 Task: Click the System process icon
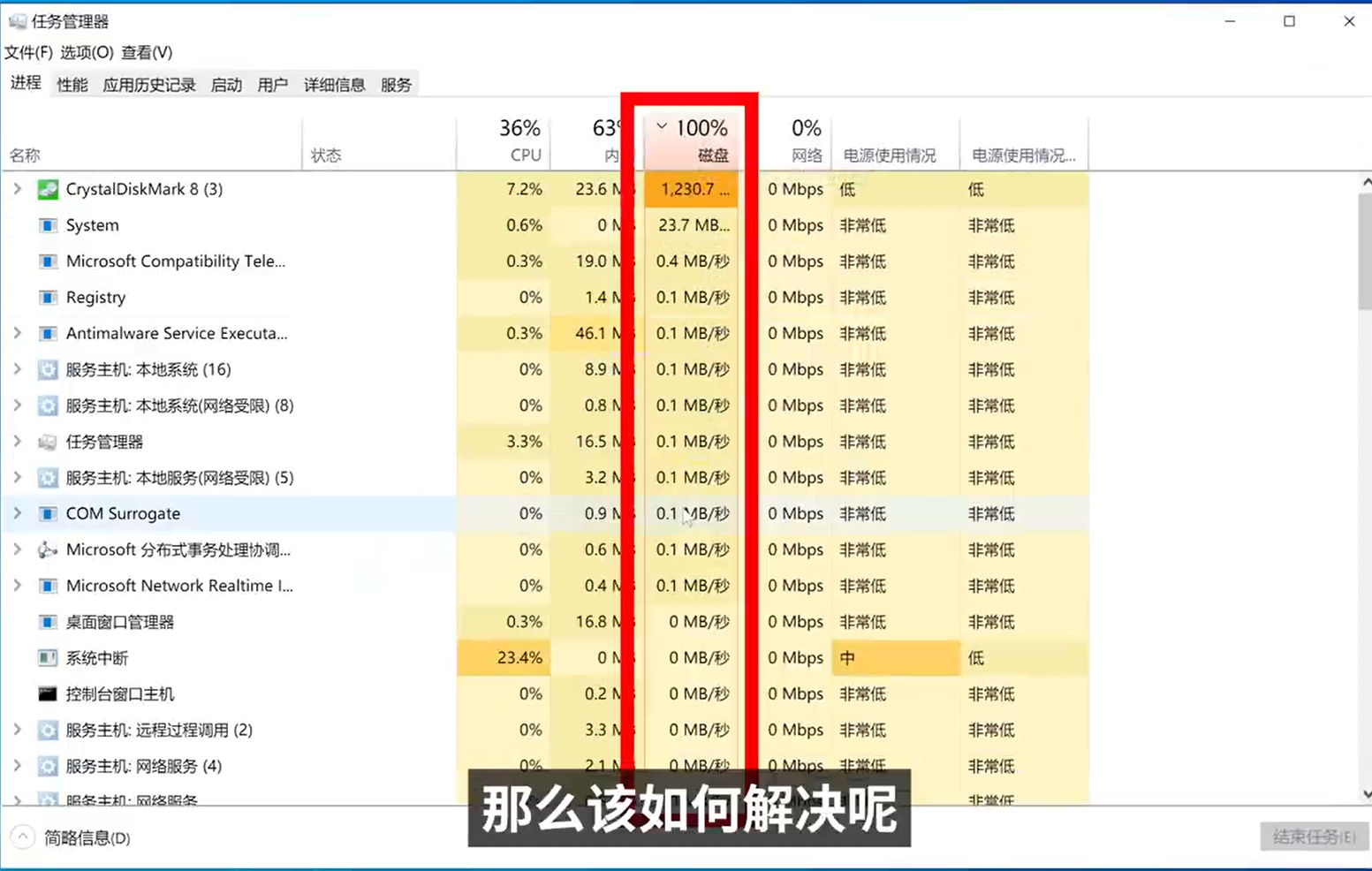pyautogui.click(x=48, y=225)
